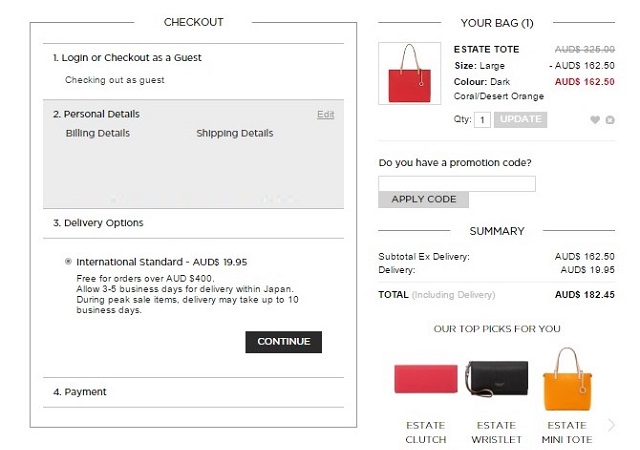Open the Estate Clutch product image
This screenshot has width=640, height=450.
(425, 380)
